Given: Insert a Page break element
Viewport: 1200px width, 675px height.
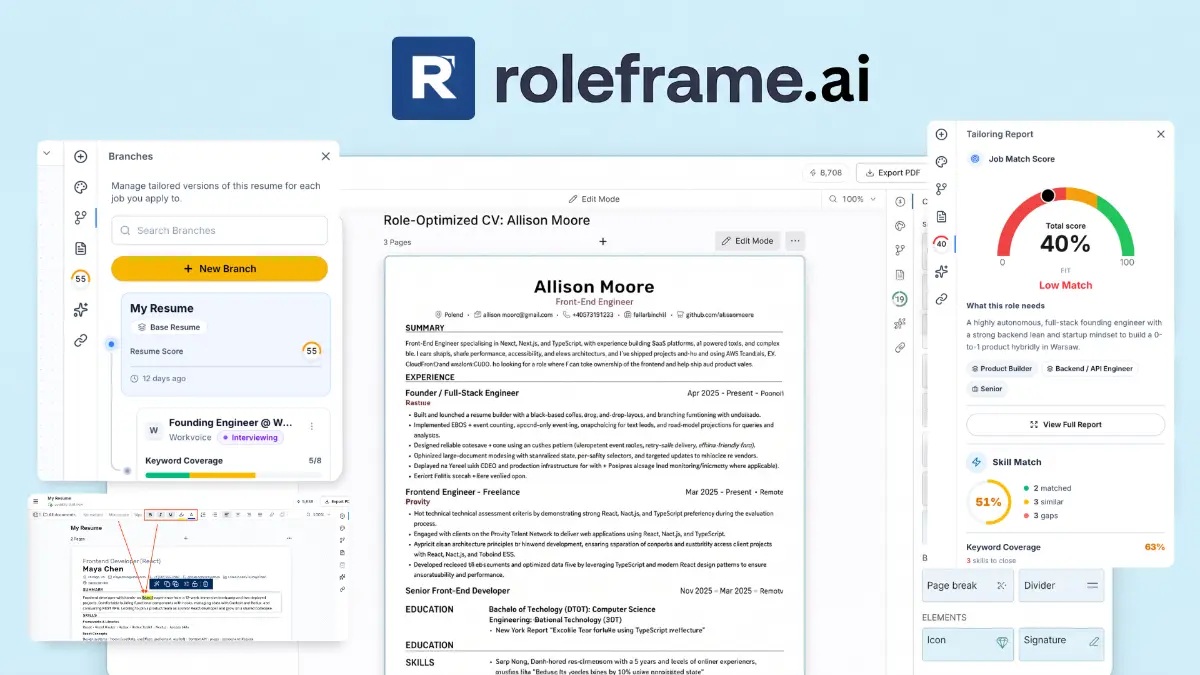Looking at the screenshot, I should (x=968, y=586).
